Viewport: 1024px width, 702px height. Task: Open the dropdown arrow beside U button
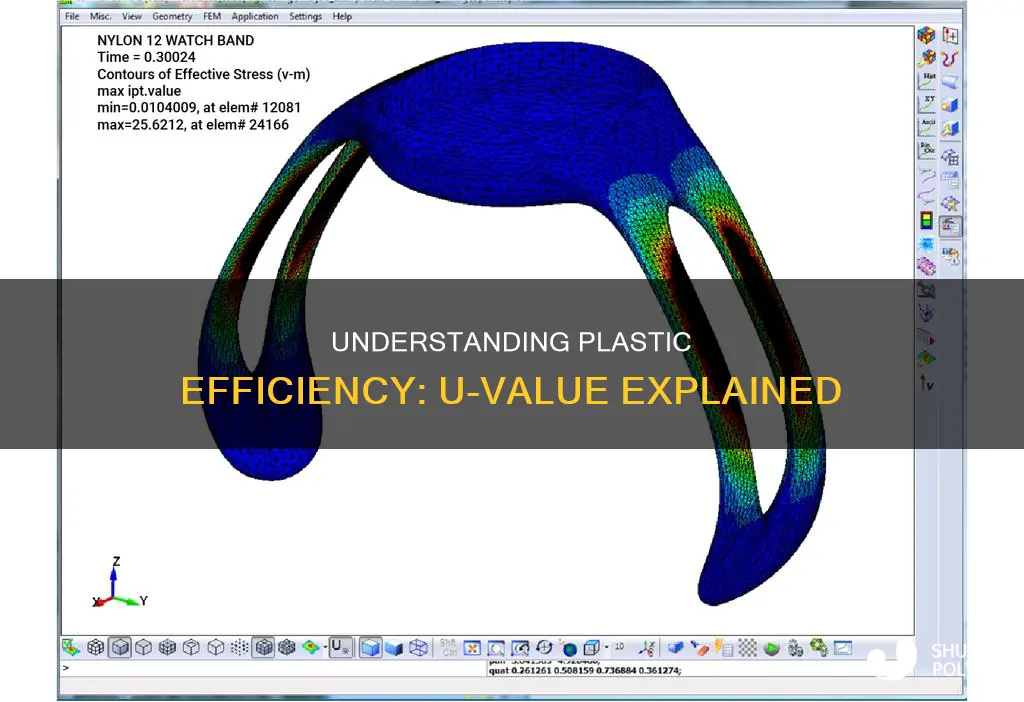click(x=325, y=647)
